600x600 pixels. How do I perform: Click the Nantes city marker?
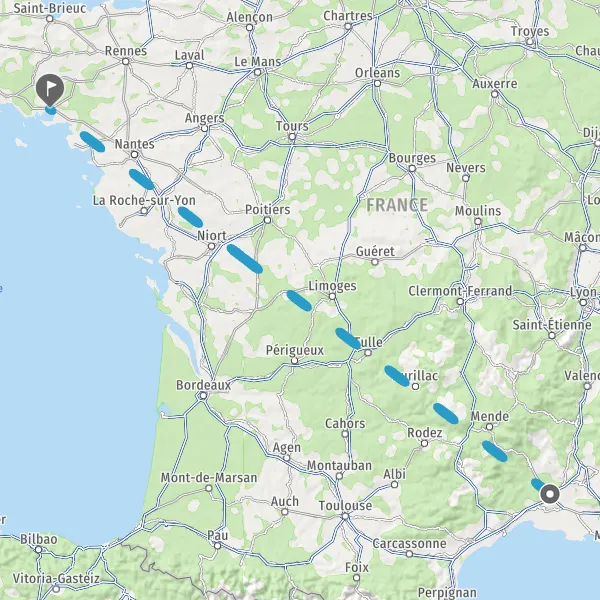coord(134,155)
